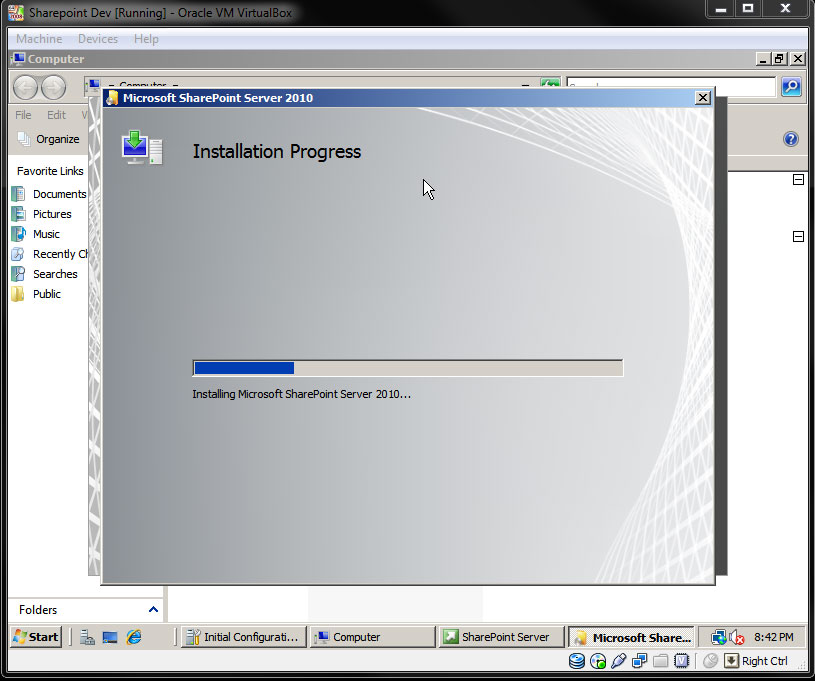This screenshot has height=681, width=815.
Task: Click the Music icon in Favorite Links
Action: [18, 234]
